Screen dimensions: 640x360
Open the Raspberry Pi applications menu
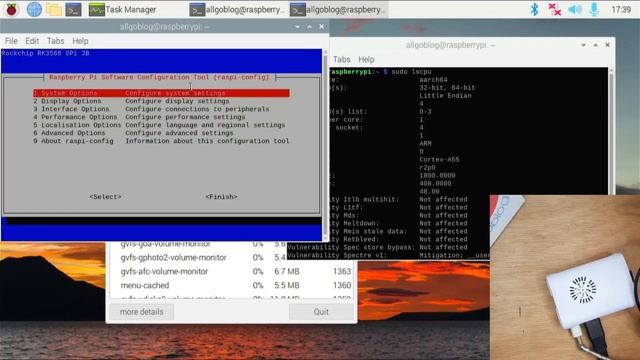click(x=11, y=9)
